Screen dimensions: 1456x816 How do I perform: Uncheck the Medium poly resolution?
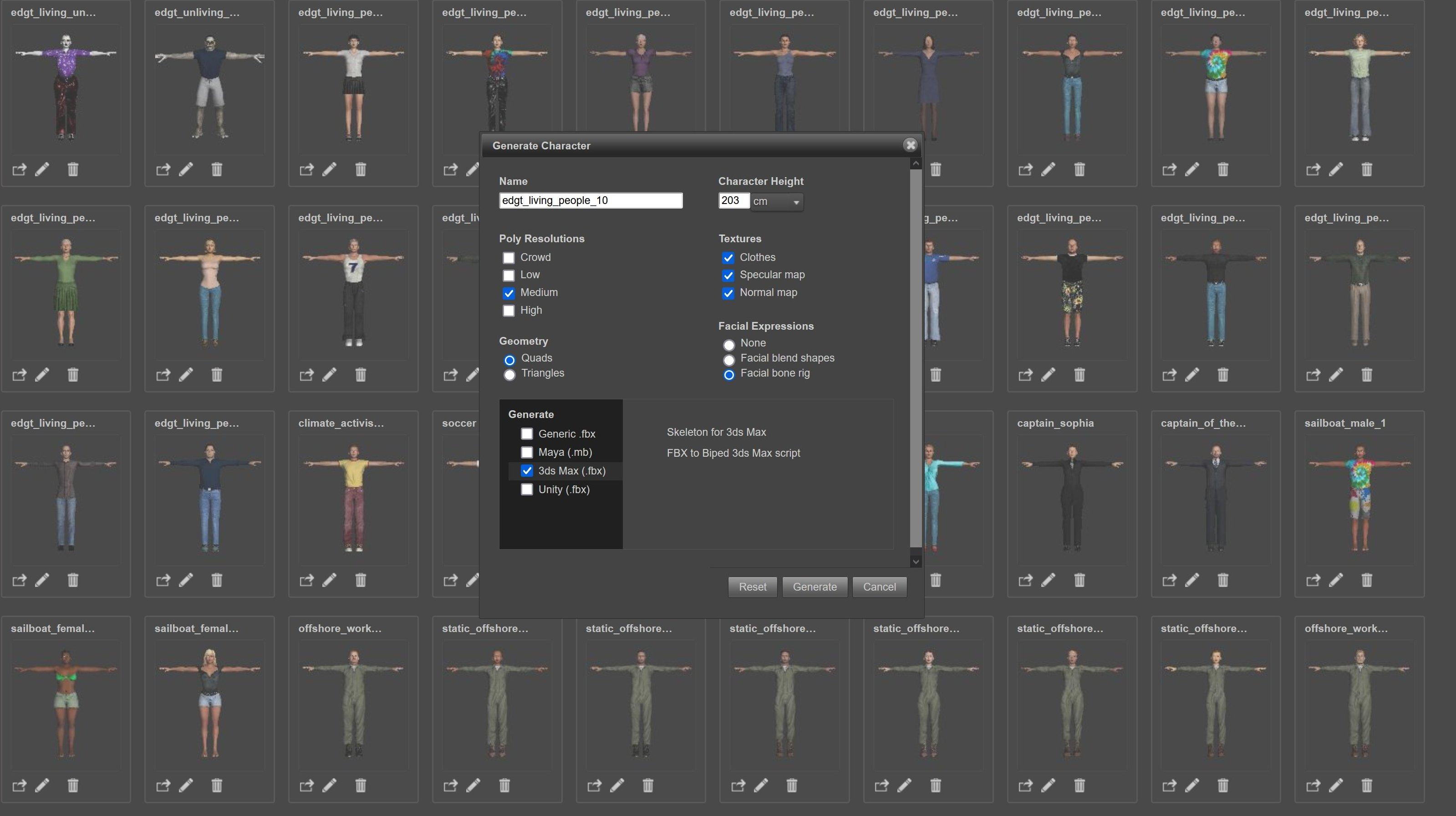(x=509, y=293)
